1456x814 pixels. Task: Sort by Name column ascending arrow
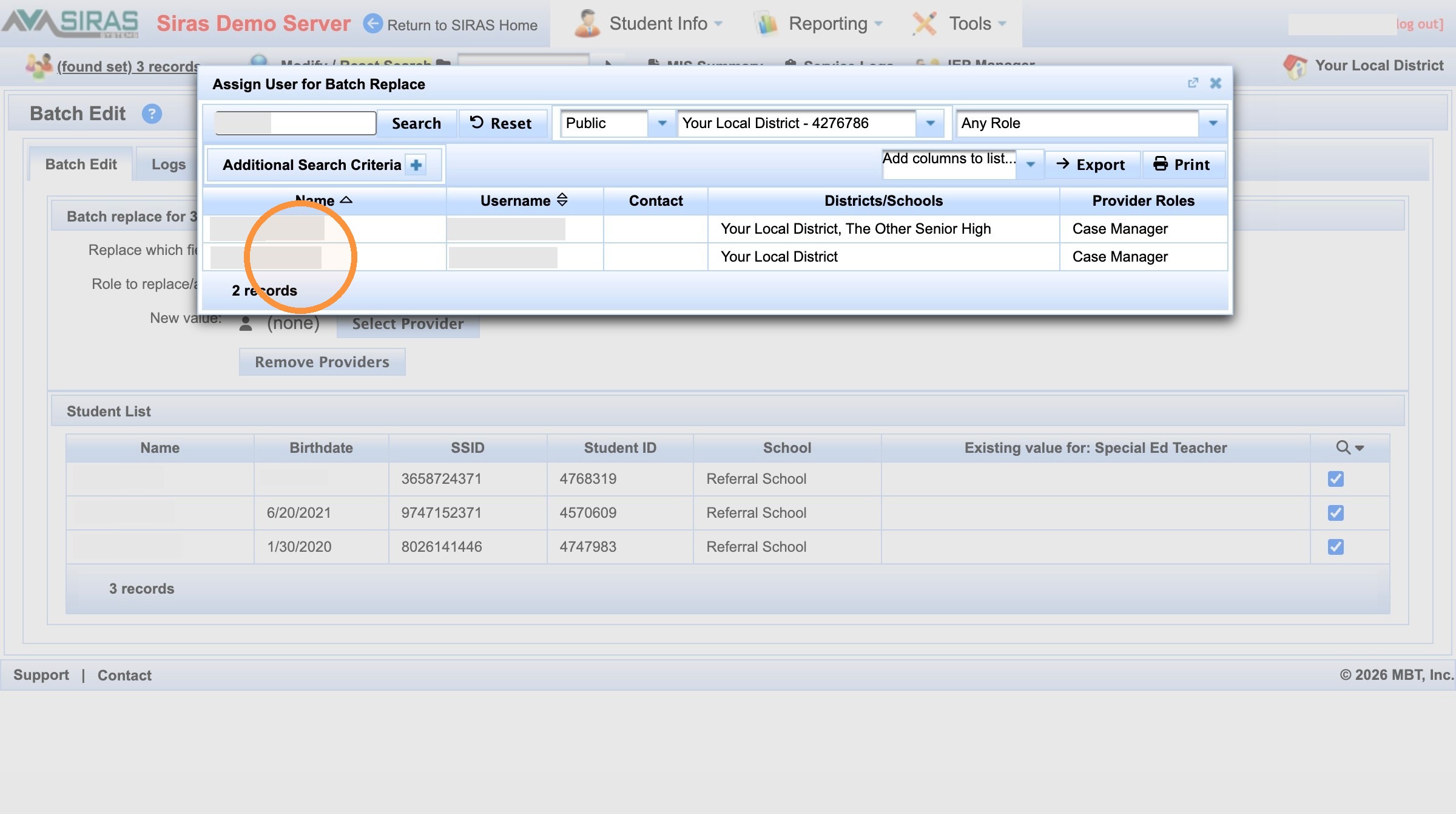[346, 200]
